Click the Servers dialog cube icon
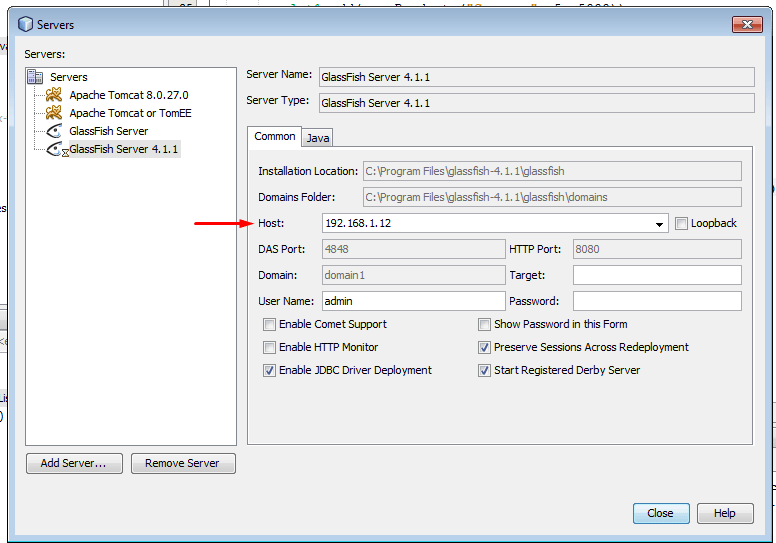 25,24
